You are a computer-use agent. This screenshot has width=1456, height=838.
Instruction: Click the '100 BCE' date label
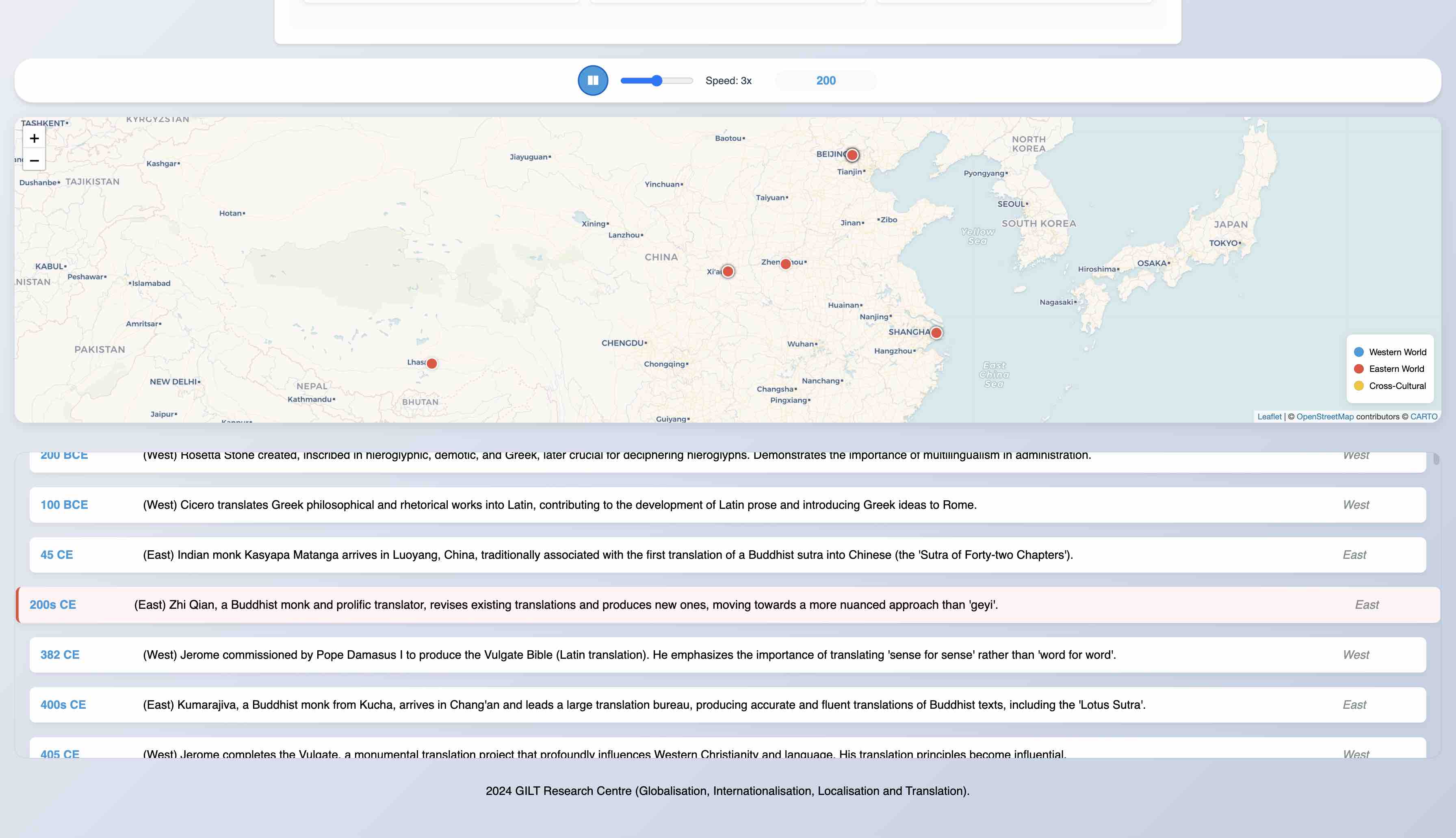(64, 505)
